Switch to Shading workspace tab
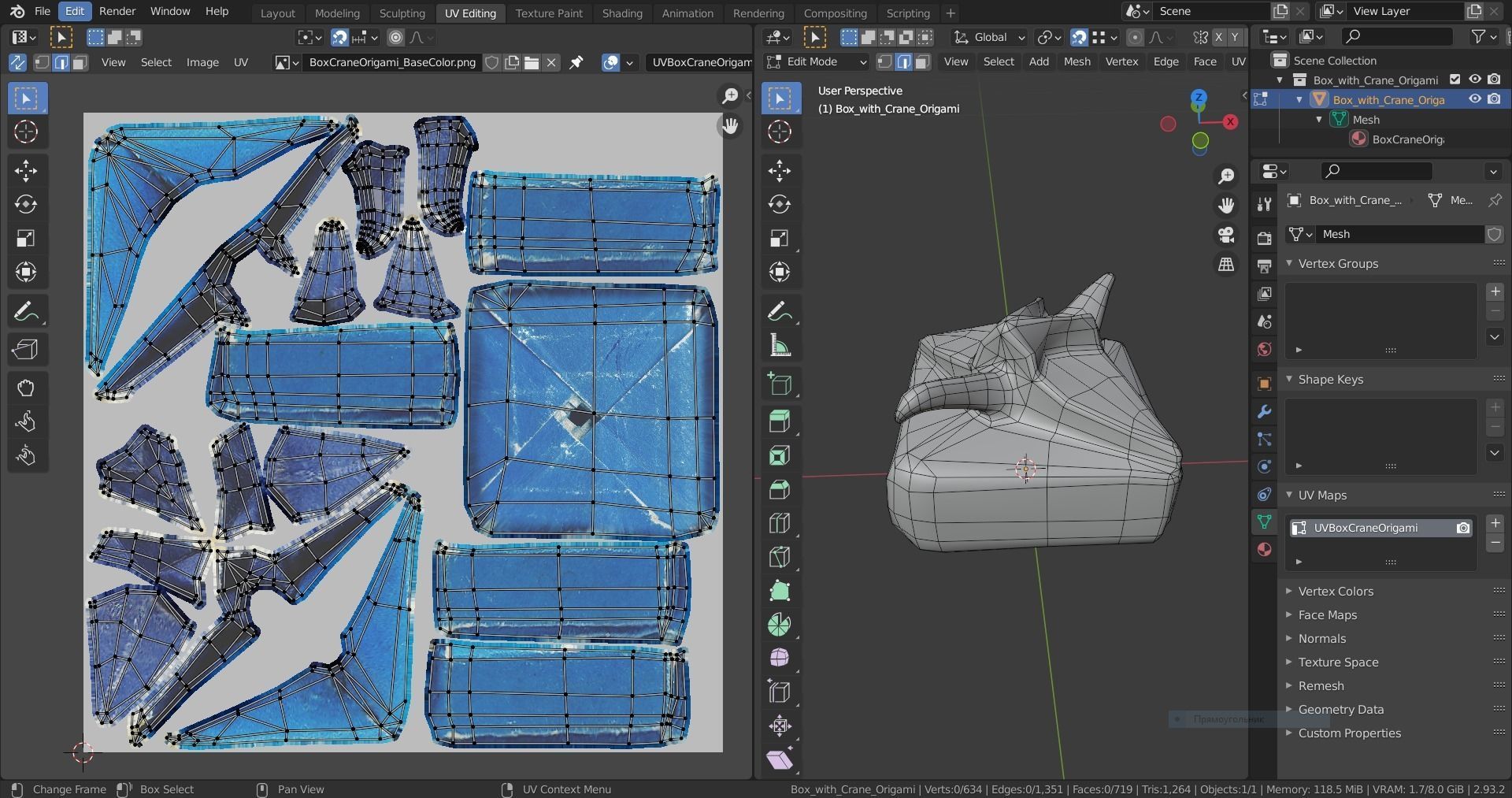 click(x=622, y=13)
